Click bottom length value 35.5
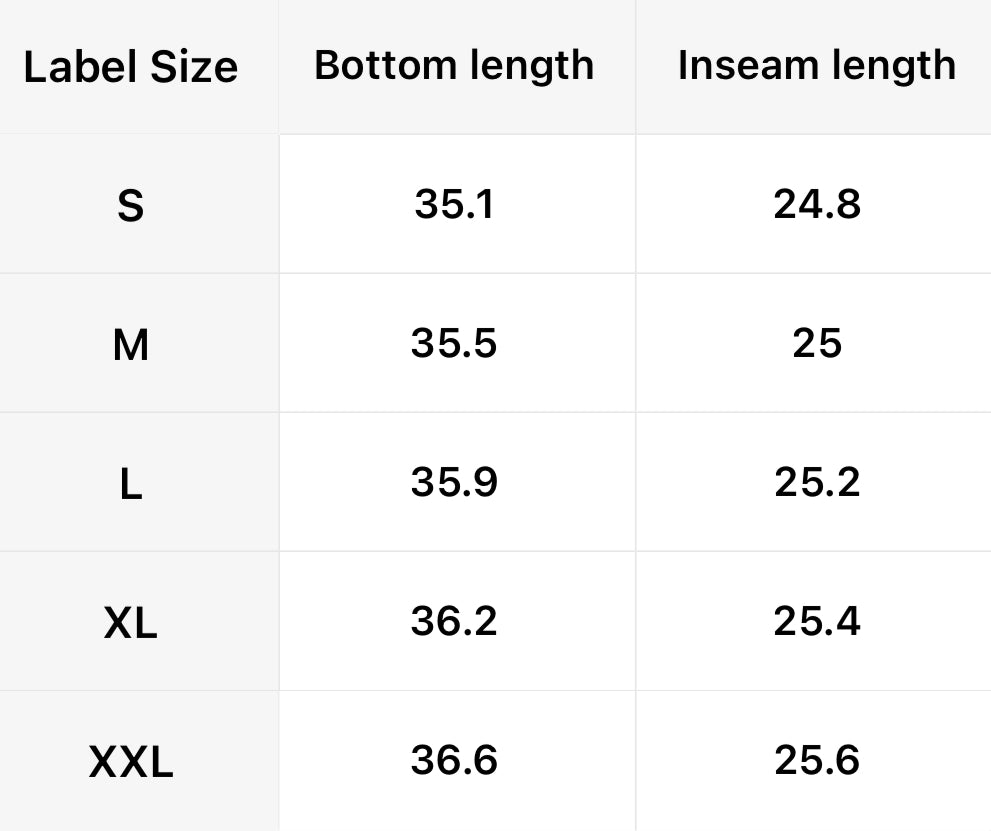 coord(454,343)
